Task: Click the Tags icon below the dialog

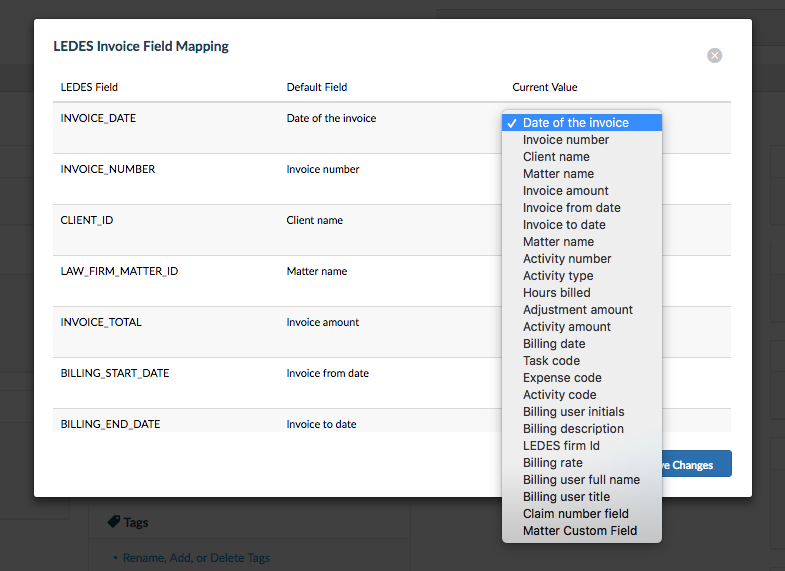Action: [114, 522]
